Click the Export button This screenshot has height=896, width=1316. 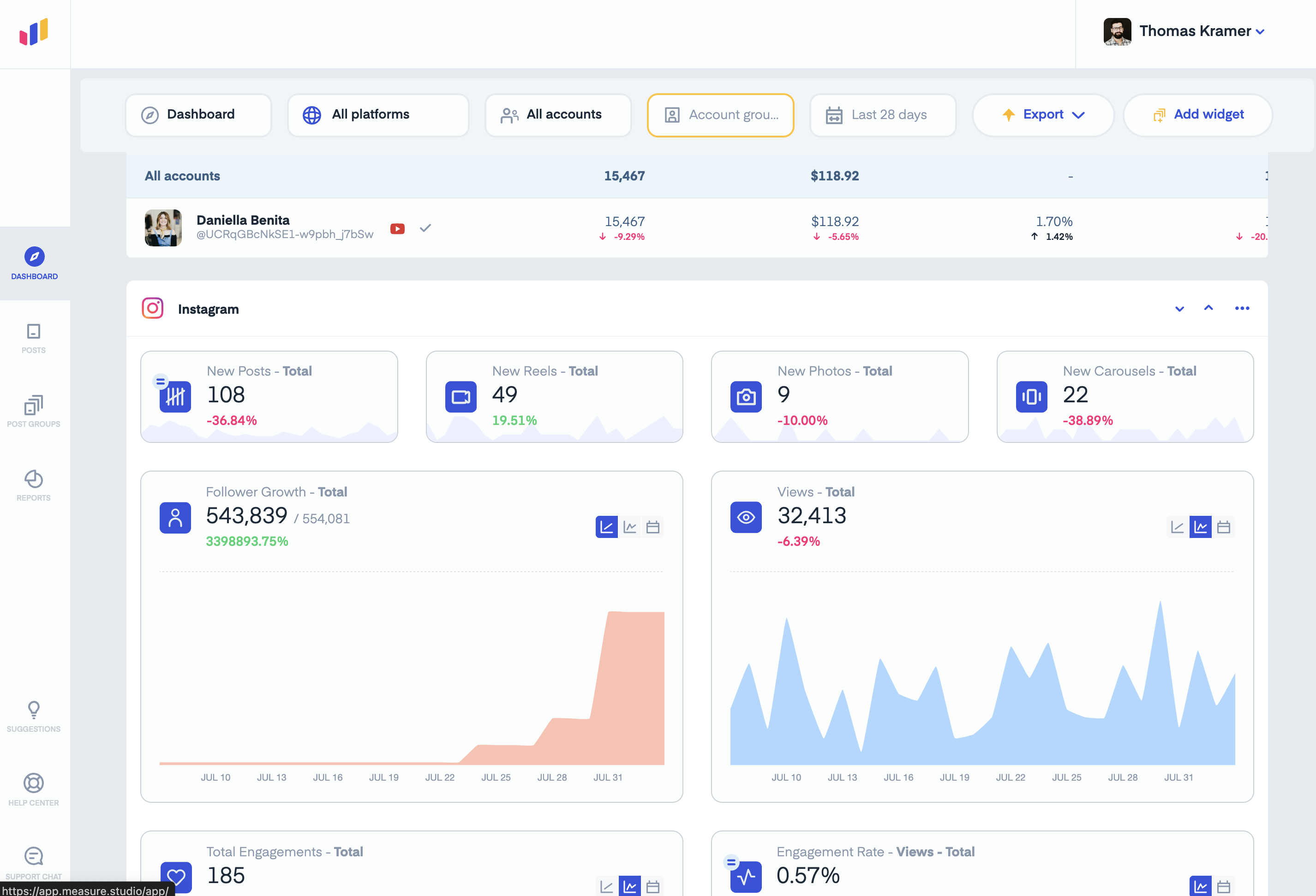1043,115
